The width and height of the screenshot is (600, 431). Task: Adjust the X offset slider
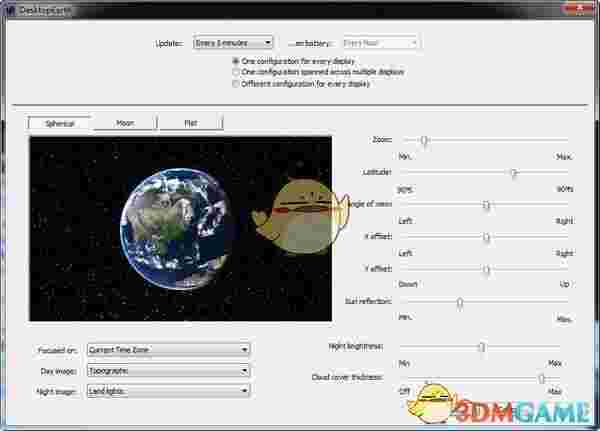[x=486, y=237]
